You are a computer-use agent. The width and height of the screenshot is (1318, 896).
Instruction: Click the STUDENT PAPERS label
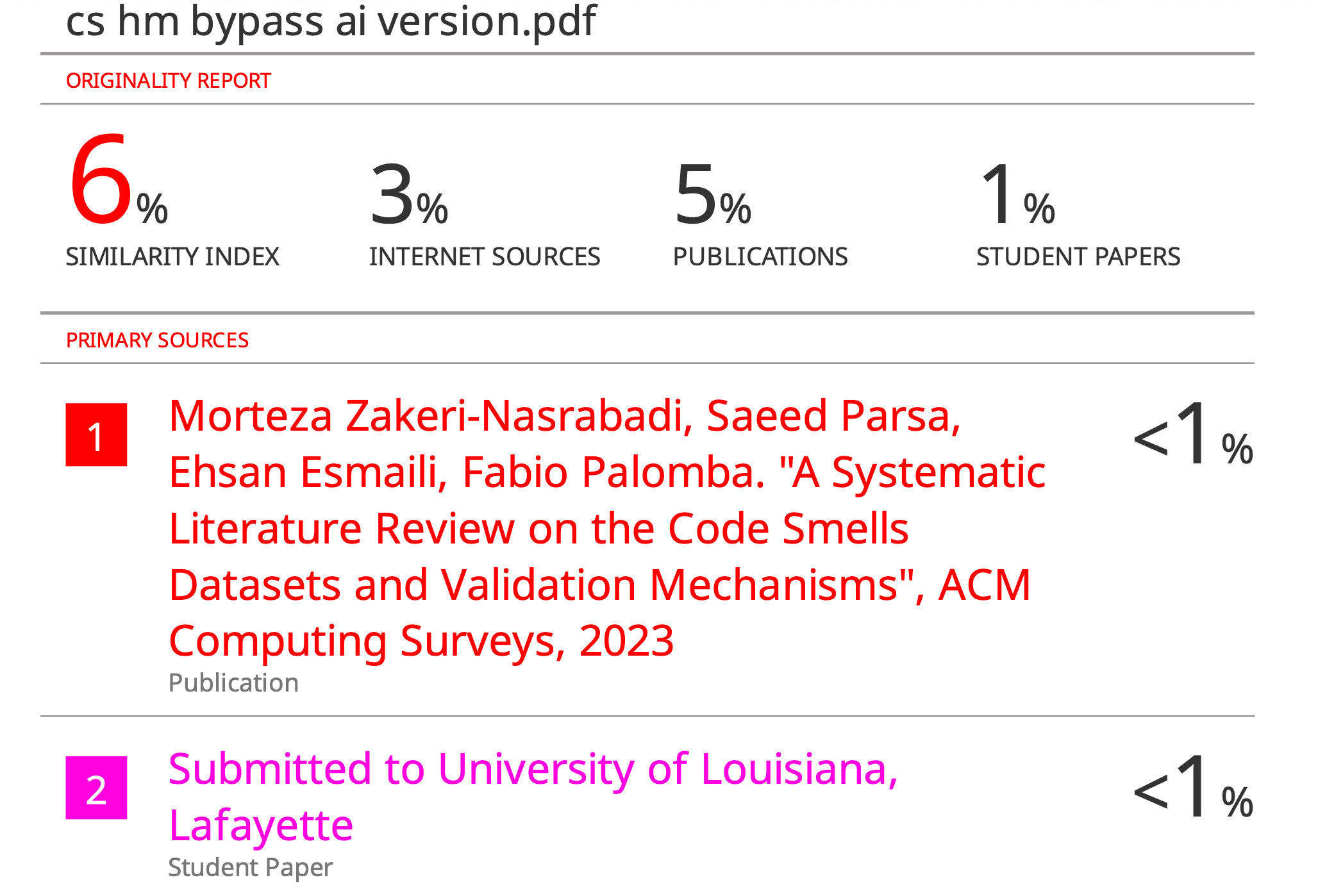pyautogui.click(x=1078, y=257)
